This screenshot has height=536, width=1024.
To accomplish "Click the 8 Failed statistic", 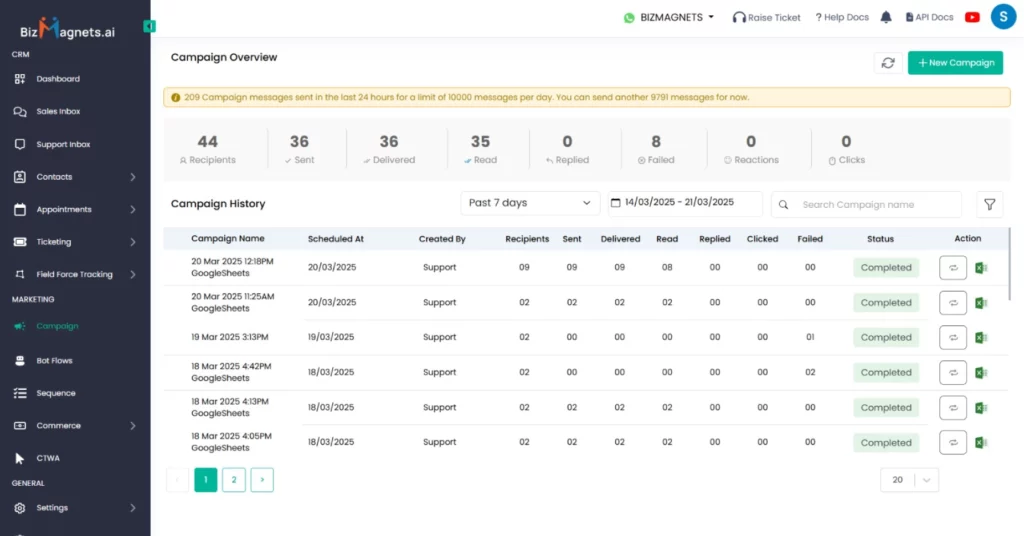I will click(656, 150).
